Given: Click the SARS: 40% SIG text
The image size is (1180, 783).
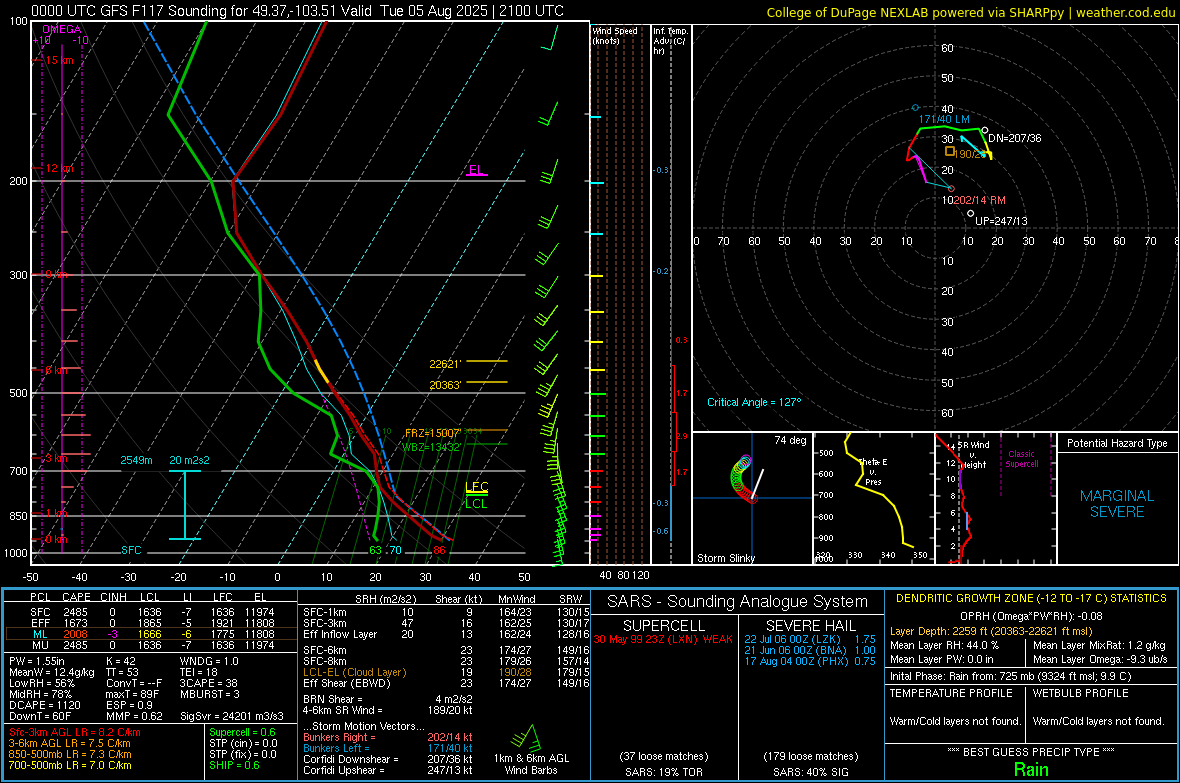Looking at the screenshot, I should (810, 772).
